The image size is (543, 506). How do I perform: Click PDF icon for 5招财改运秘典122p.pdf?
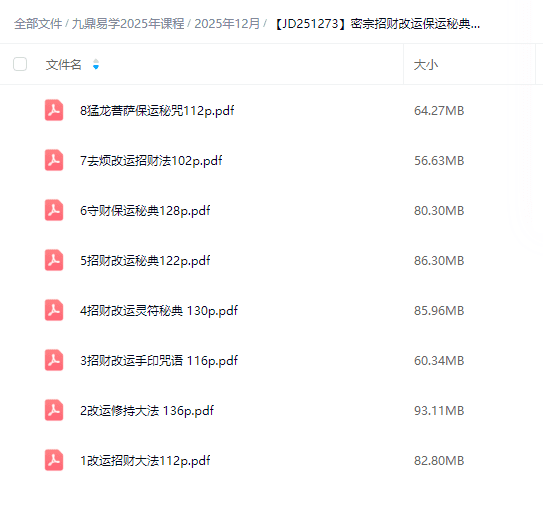point(54,260)
